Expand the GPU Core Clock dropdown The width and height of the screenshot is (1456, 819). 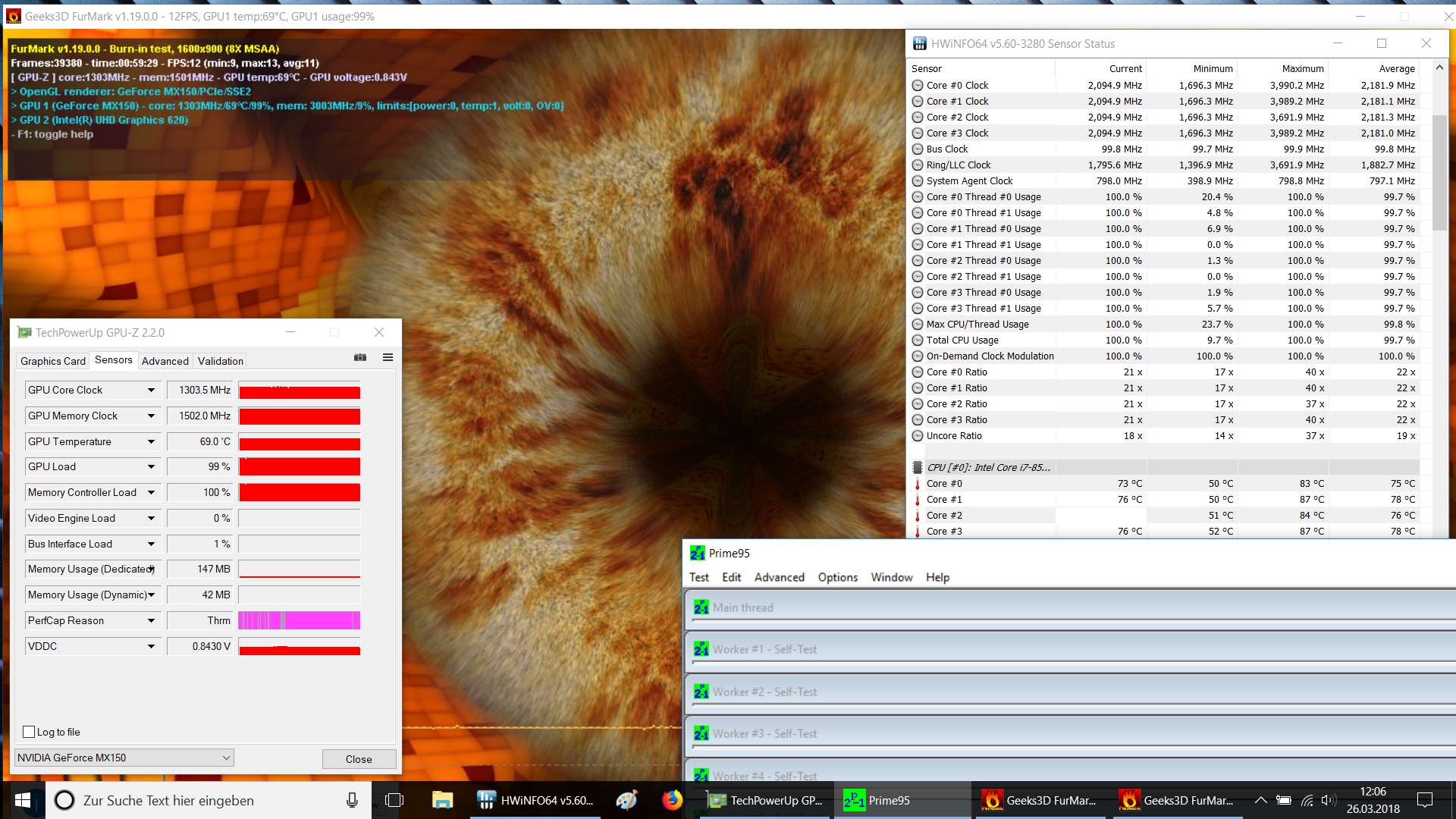[151, 390]
